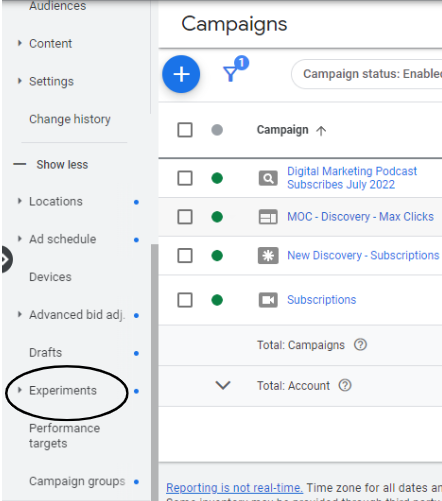442x501 pixels.
Task: Open Experiments menu item
Action: [x=63, y=390]
